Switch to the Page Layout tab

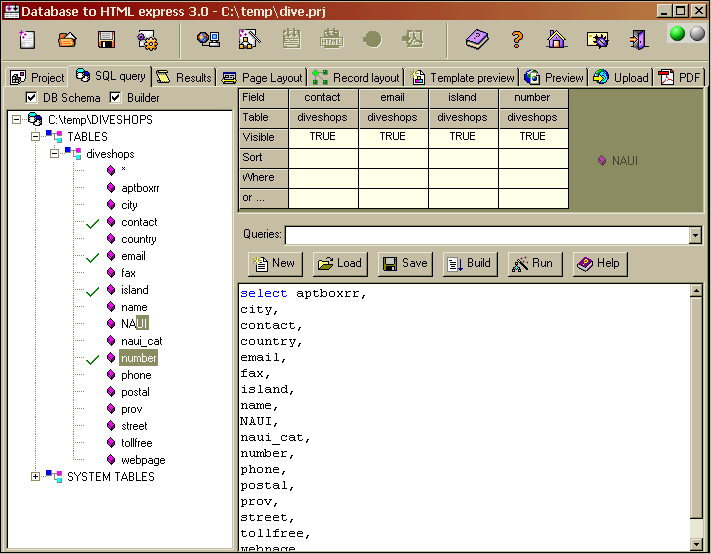(x=262, y=78)
